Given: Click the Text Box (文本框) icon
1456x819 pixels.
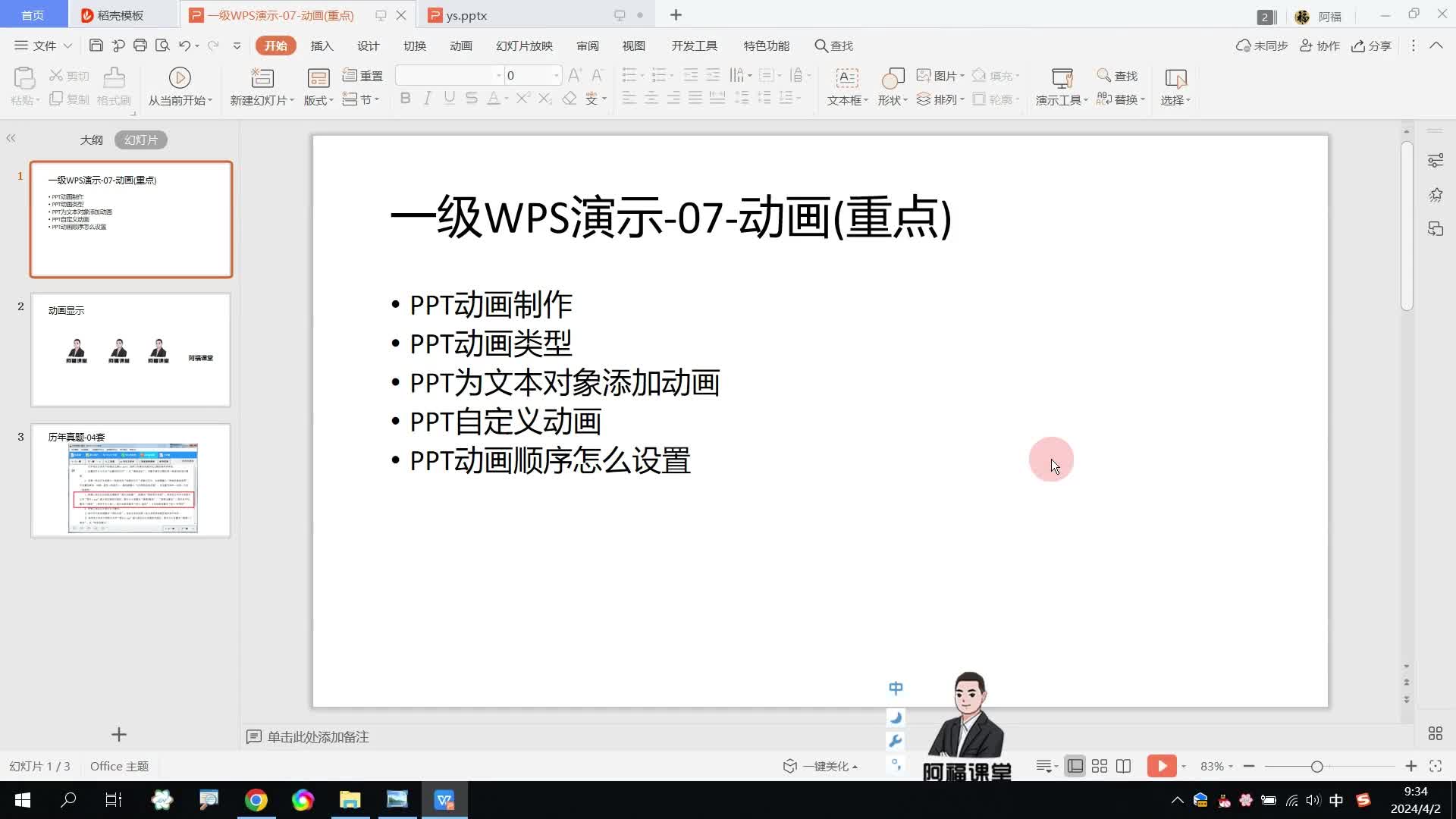Looking at the screenshot, I should (846, 78).
